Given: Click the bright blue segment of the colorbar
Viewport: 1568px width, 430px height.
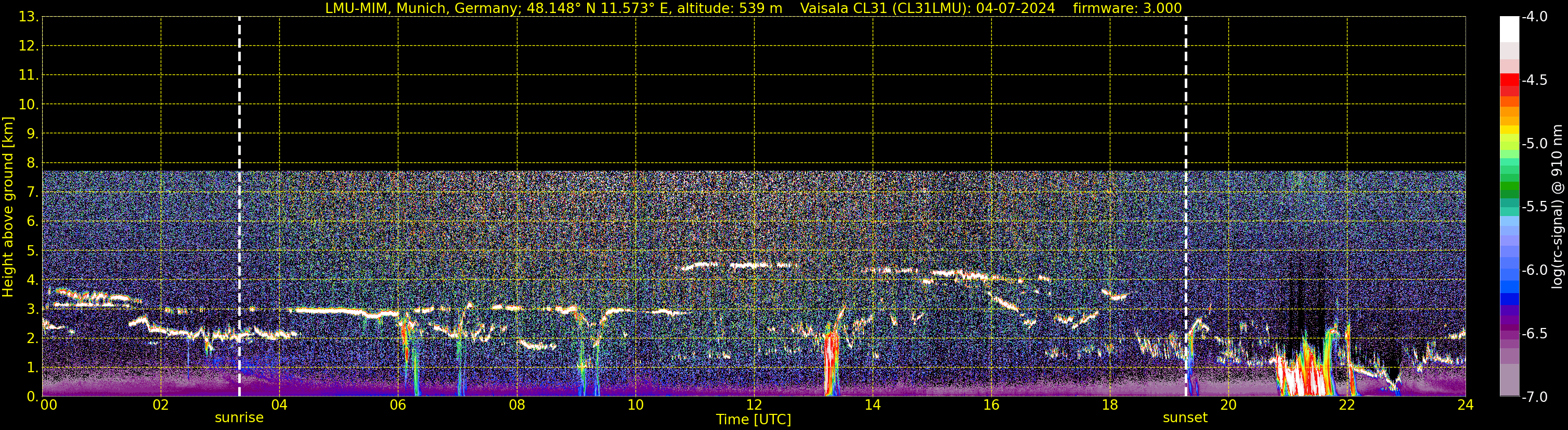Looking at the screenshot, I should [1510, 287].
